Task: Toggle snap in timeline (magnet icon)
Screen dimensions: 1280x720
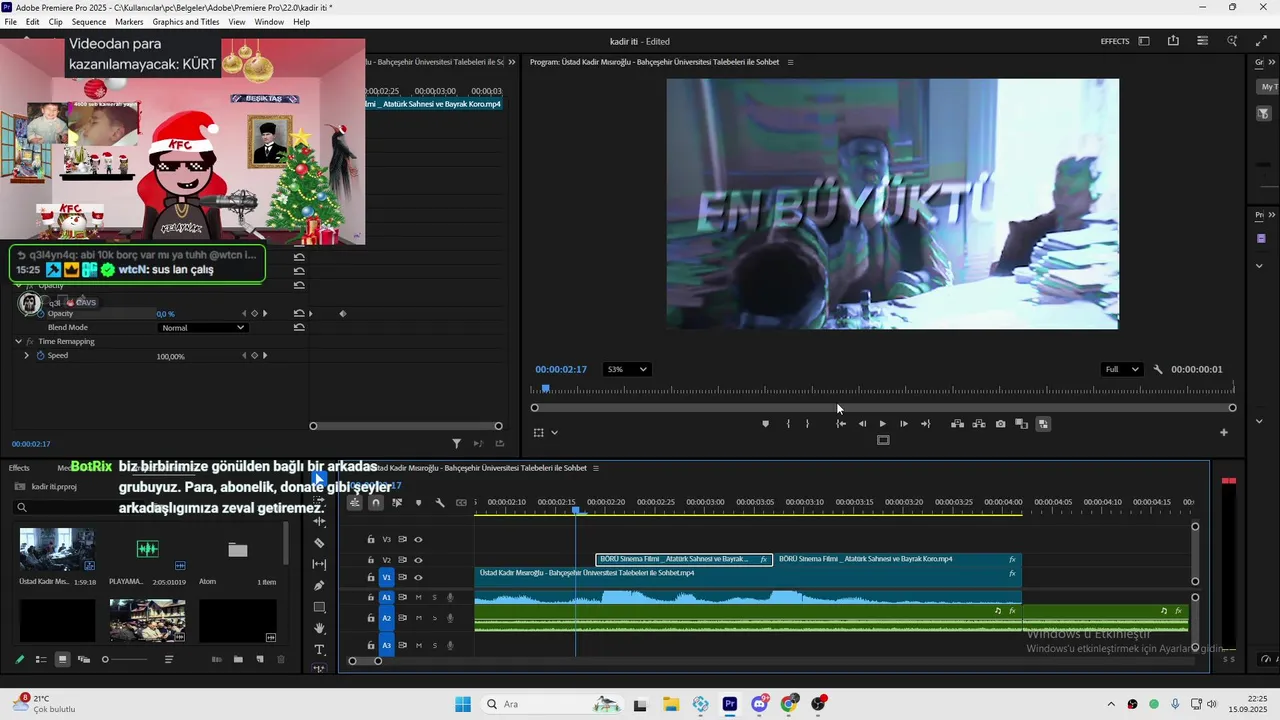Action: pyautogui.click(x=375, y=503)
